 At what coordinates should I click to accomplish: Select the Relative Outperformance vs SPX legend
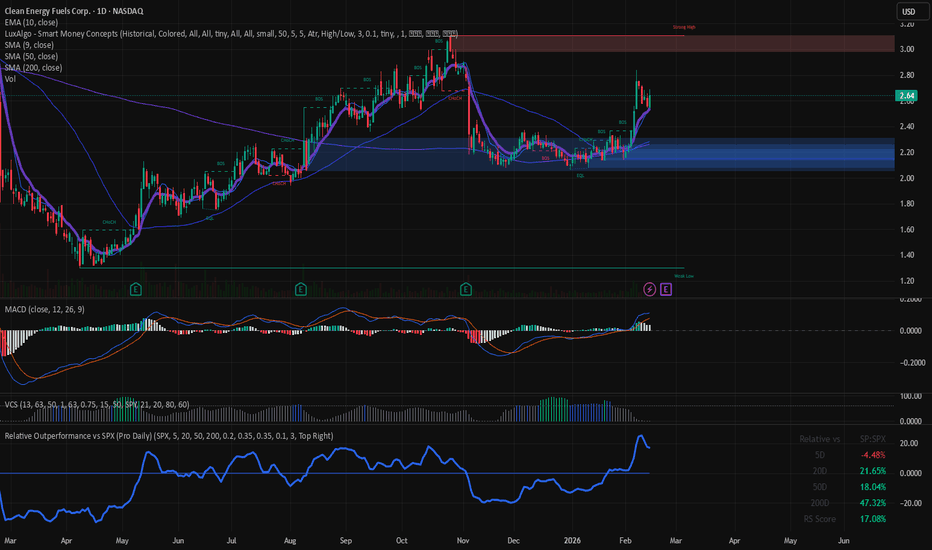tap(169, 436)
